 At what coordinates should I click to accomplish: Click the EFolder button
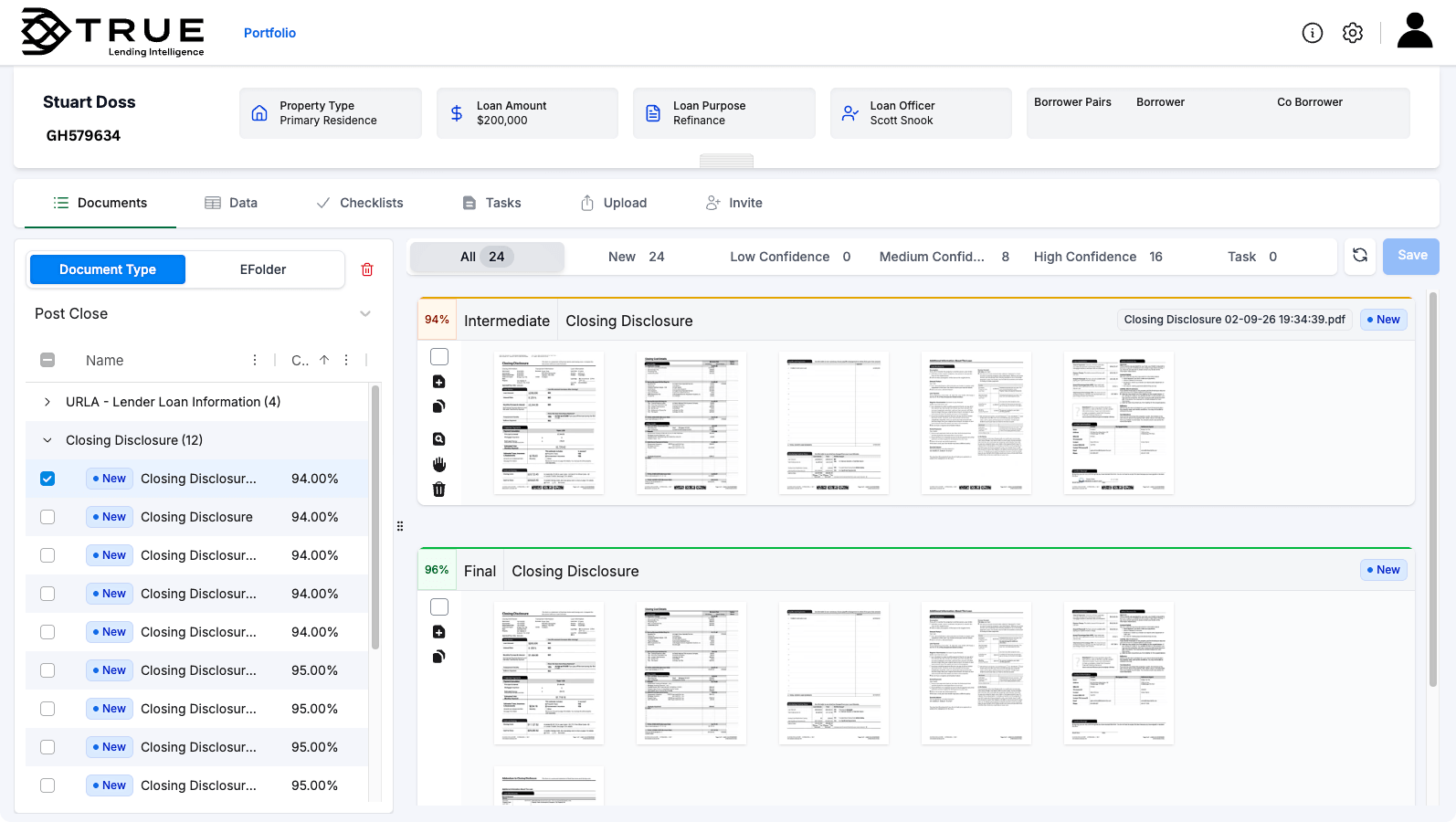tap(263, 269)
